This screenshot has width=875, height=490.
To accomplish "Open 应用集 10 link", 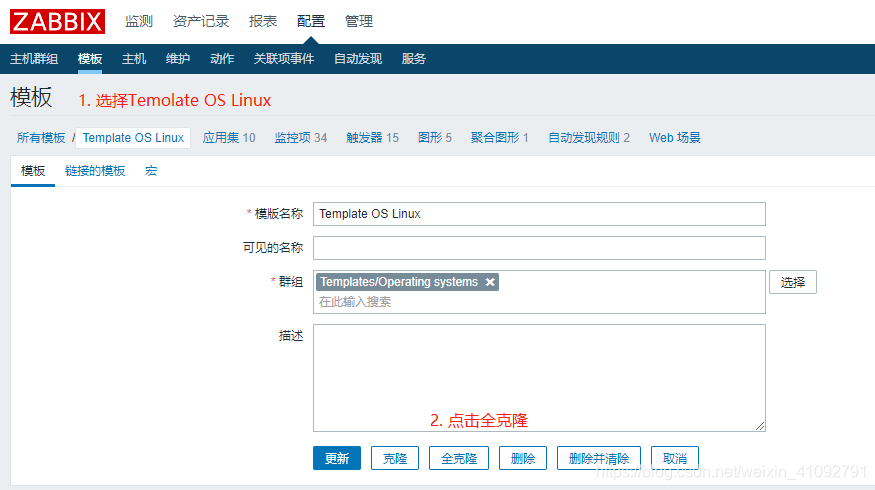I will tap(229, 138).
